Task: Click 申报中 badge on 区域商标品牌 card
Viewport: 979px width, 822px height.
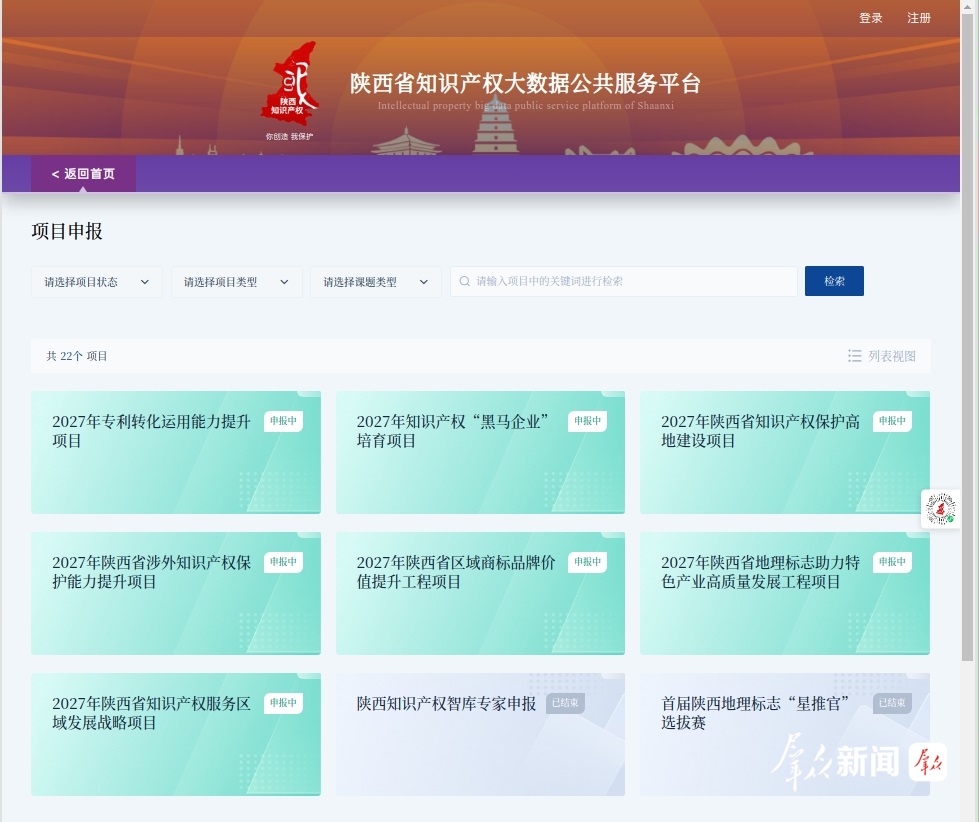Action: coord(588,562)
